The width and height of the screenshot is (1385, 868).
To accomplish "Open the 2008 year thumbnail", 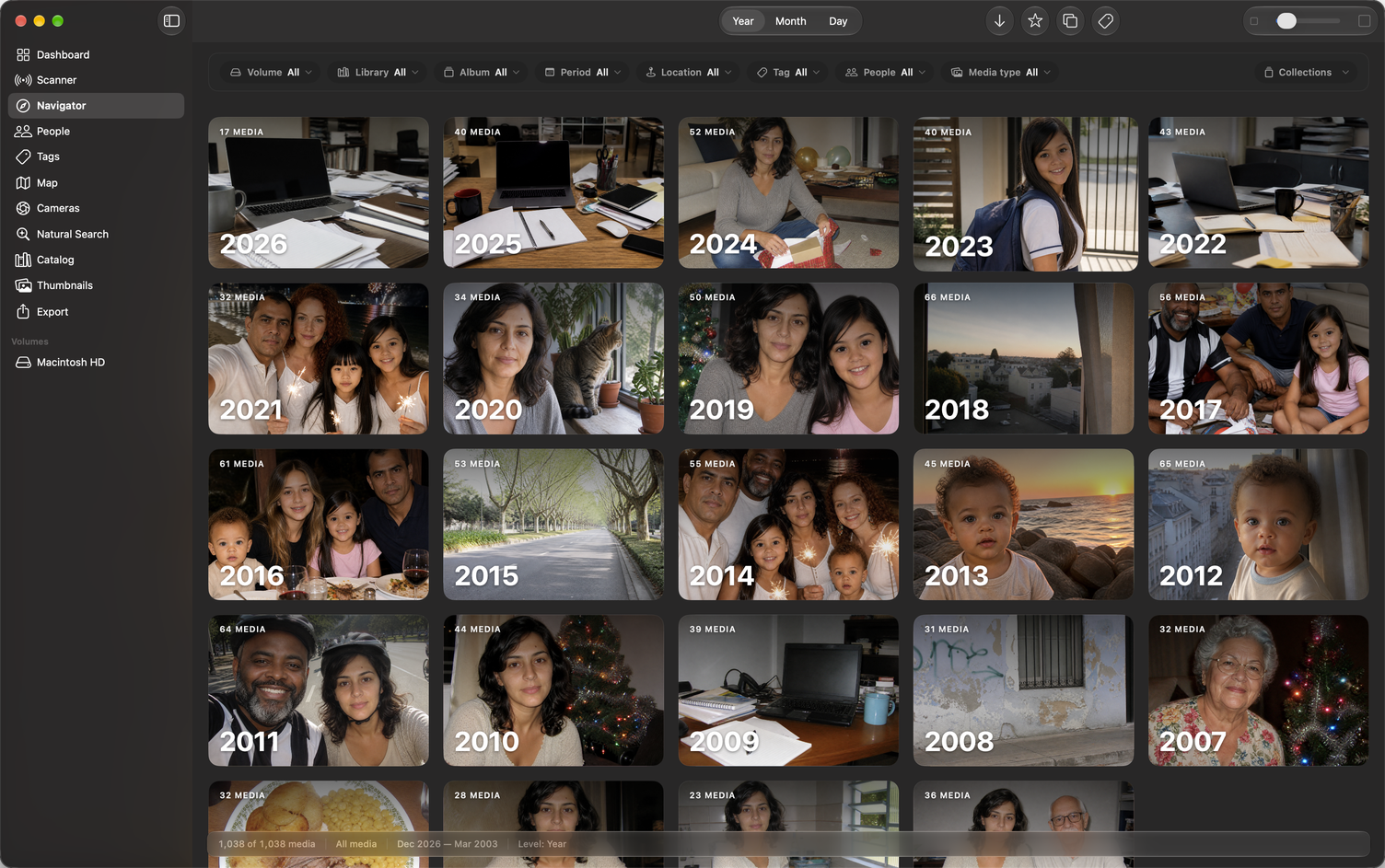I will [x=1023, y=690].
